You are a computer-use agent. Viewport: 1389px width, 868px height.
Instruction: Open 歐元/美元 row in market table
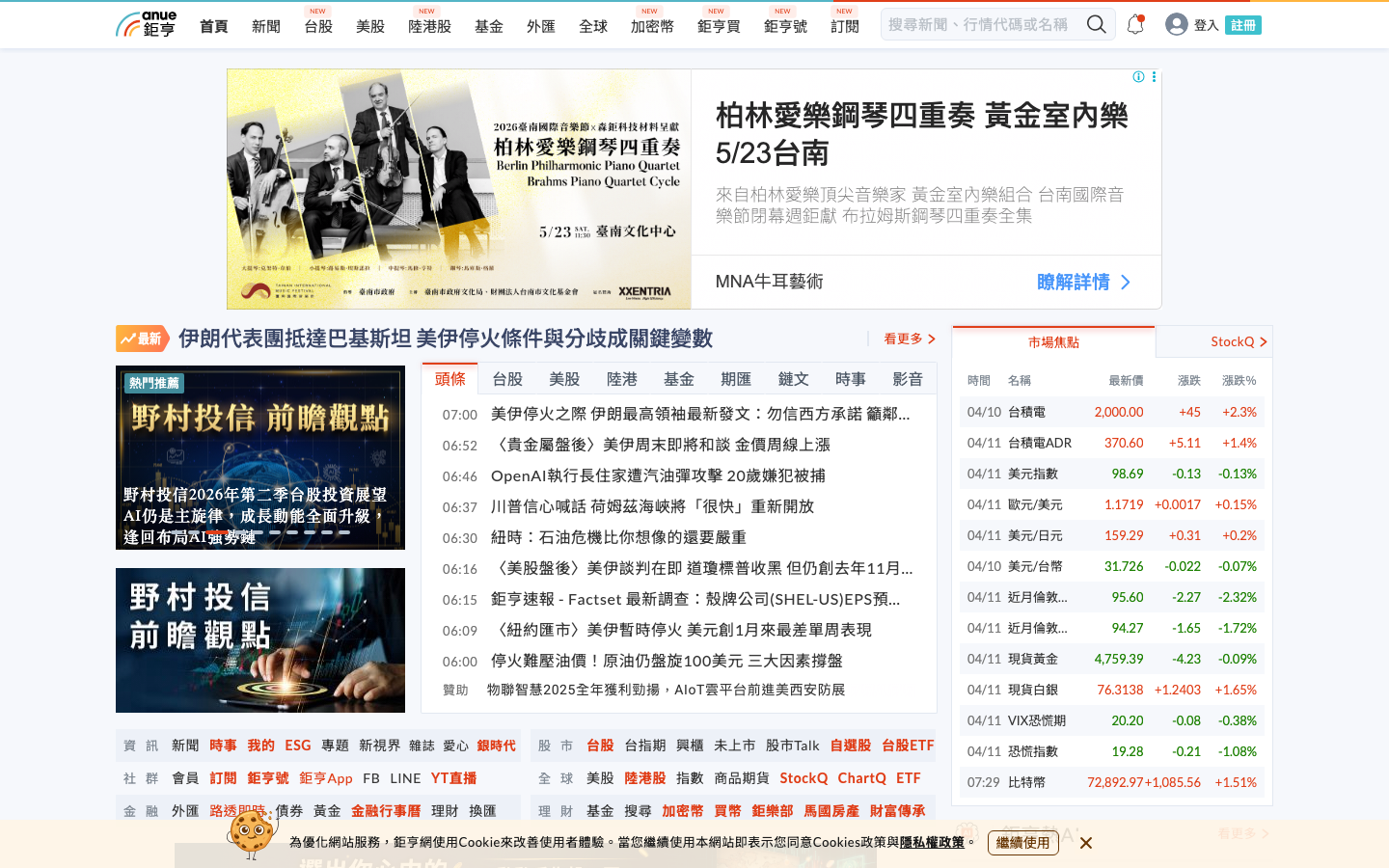pos(1112,504)
